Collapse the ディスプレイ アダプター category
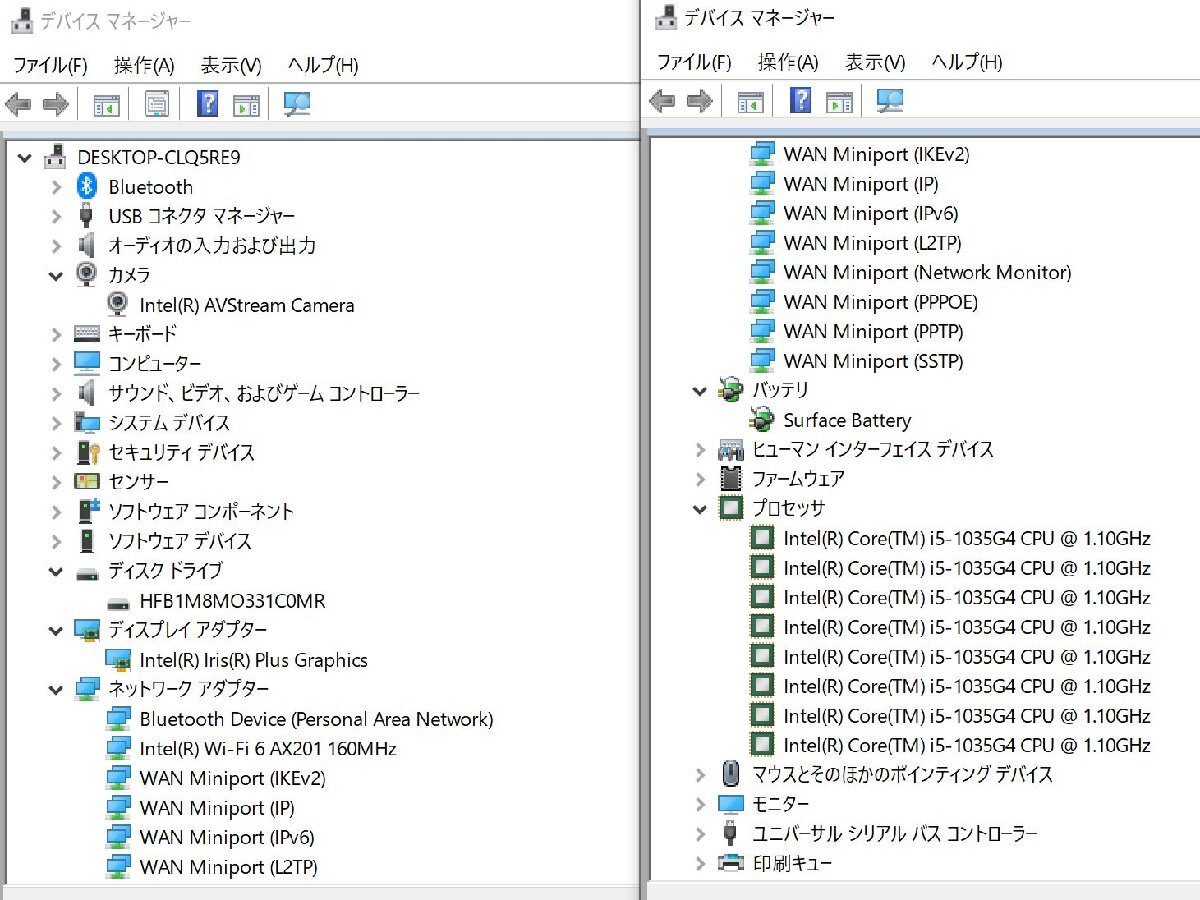Image resolution: width=1200 pixels, height=900 pixels. click(x=56, y=631)
